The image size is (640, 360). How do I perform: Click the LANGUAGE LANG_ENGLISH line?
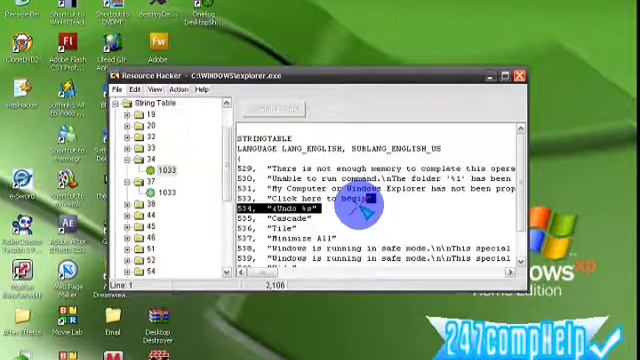click(339, 149)
